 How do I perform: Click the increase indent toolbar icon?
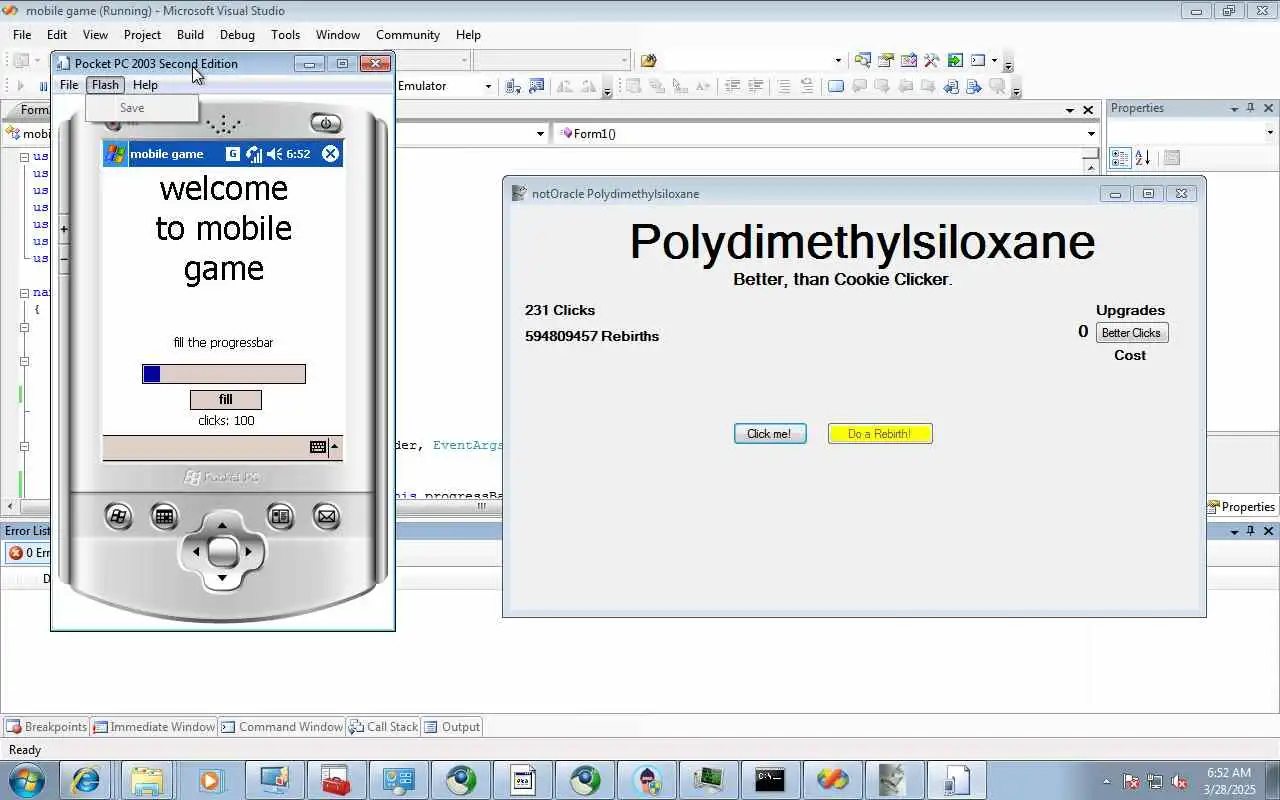point(756,86)
